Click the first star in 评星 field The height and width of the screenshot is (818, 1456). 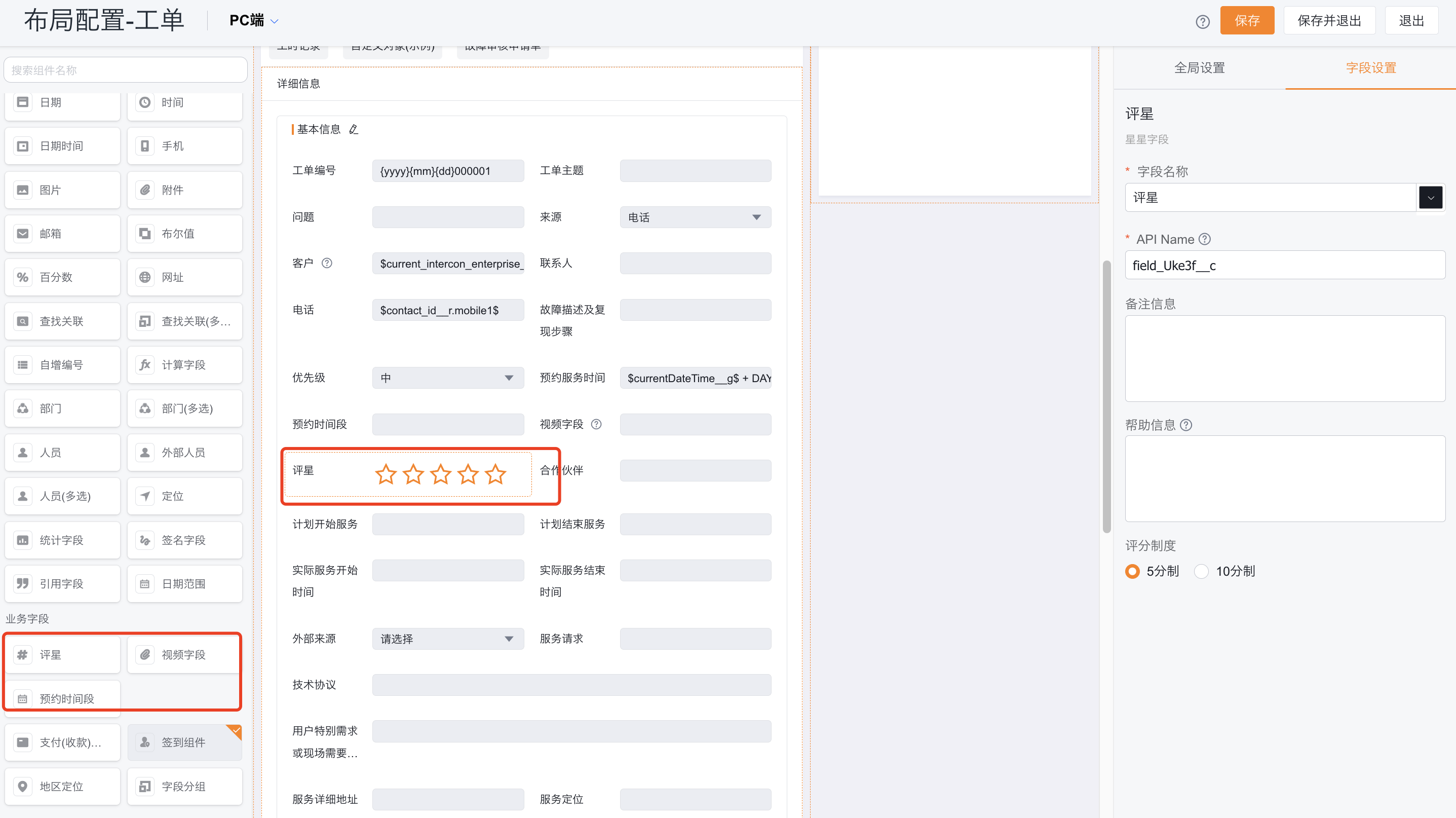point(386,474)
